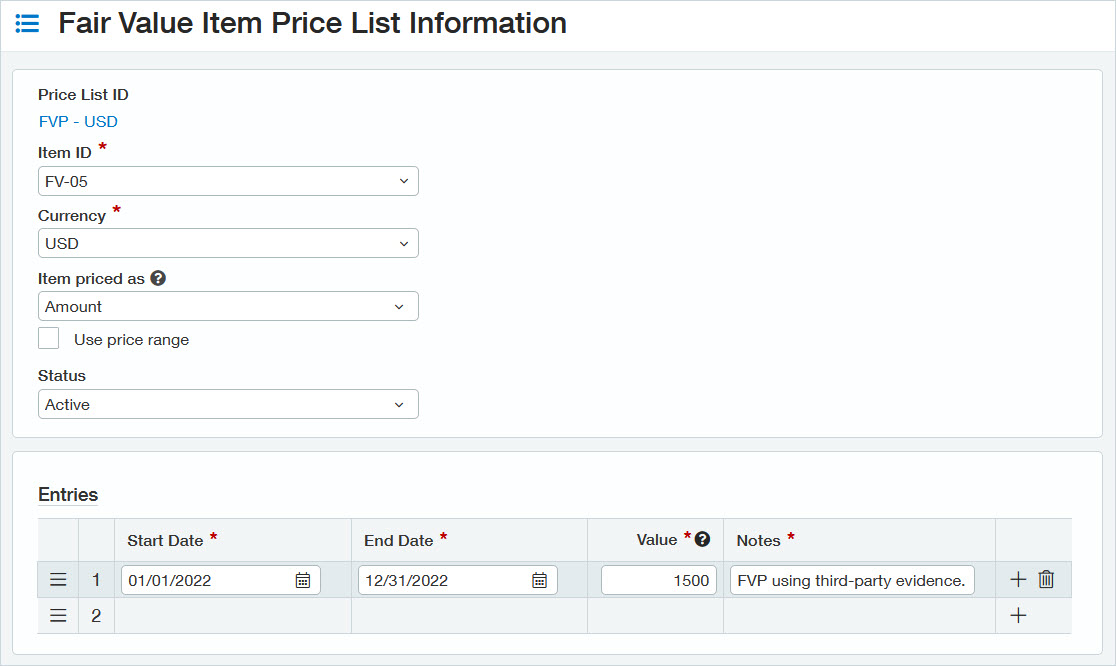This screenshot has height=666, width=1116.
Task: Click the help icon in Value column header
Action: pos(700,539)
